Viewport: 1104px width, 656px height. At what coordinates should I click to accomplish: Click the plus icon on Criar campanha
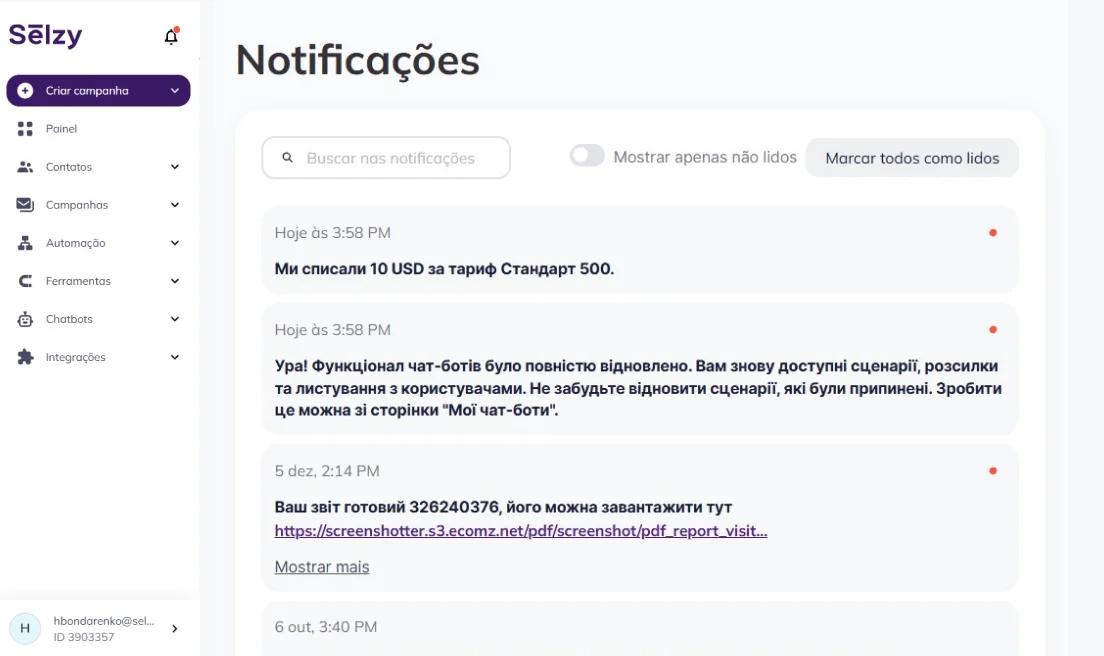26,91
